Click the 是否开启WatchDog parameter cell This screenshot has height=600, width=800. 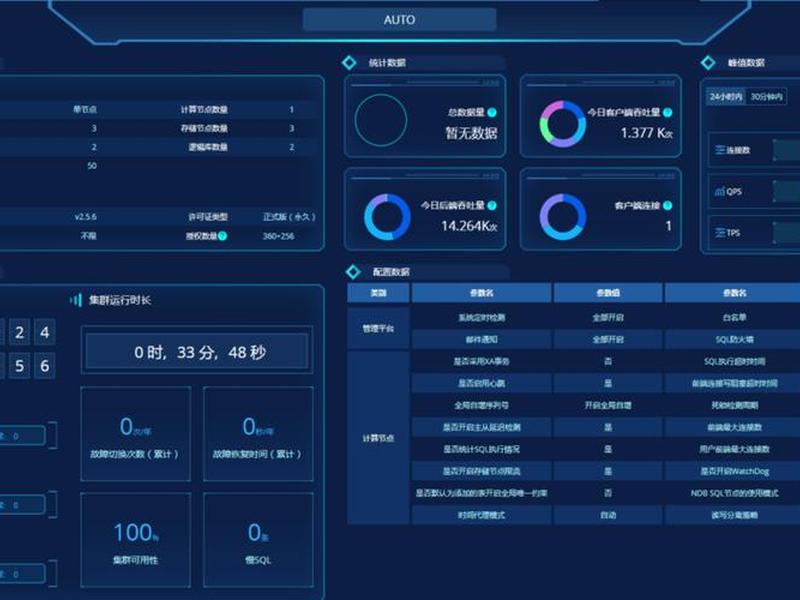click(x=735, y=471)
